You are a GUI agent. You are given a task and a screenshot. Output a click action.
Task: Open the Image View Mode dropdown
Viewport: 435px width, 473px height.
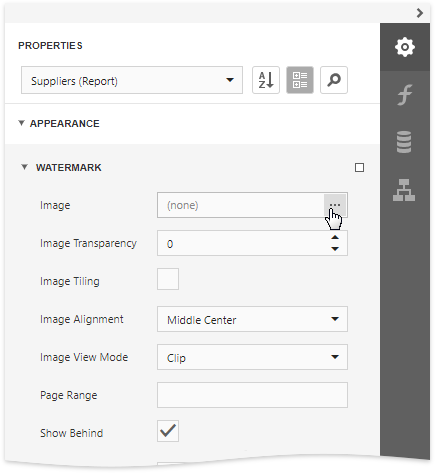[x=252, y=357]
